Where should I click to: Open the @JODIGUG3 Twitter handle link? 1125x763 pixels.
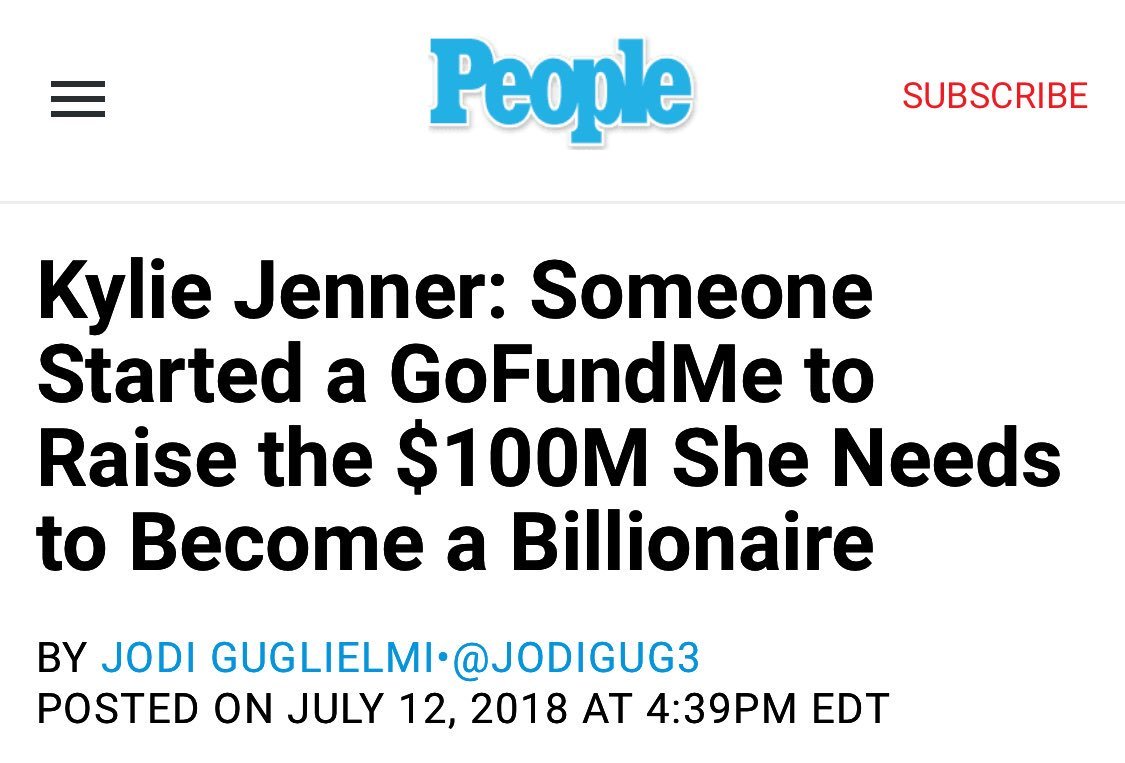(577, 658)
